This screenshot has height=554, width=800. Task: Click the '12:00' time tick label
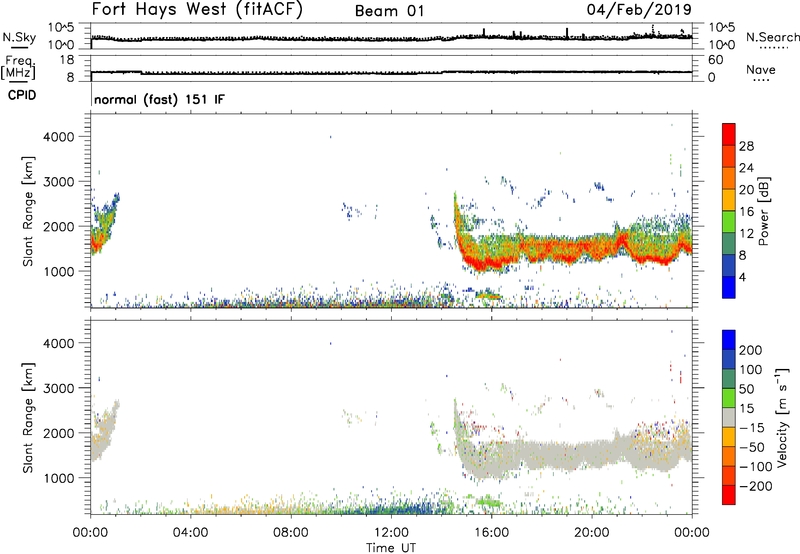coord(391,533)
